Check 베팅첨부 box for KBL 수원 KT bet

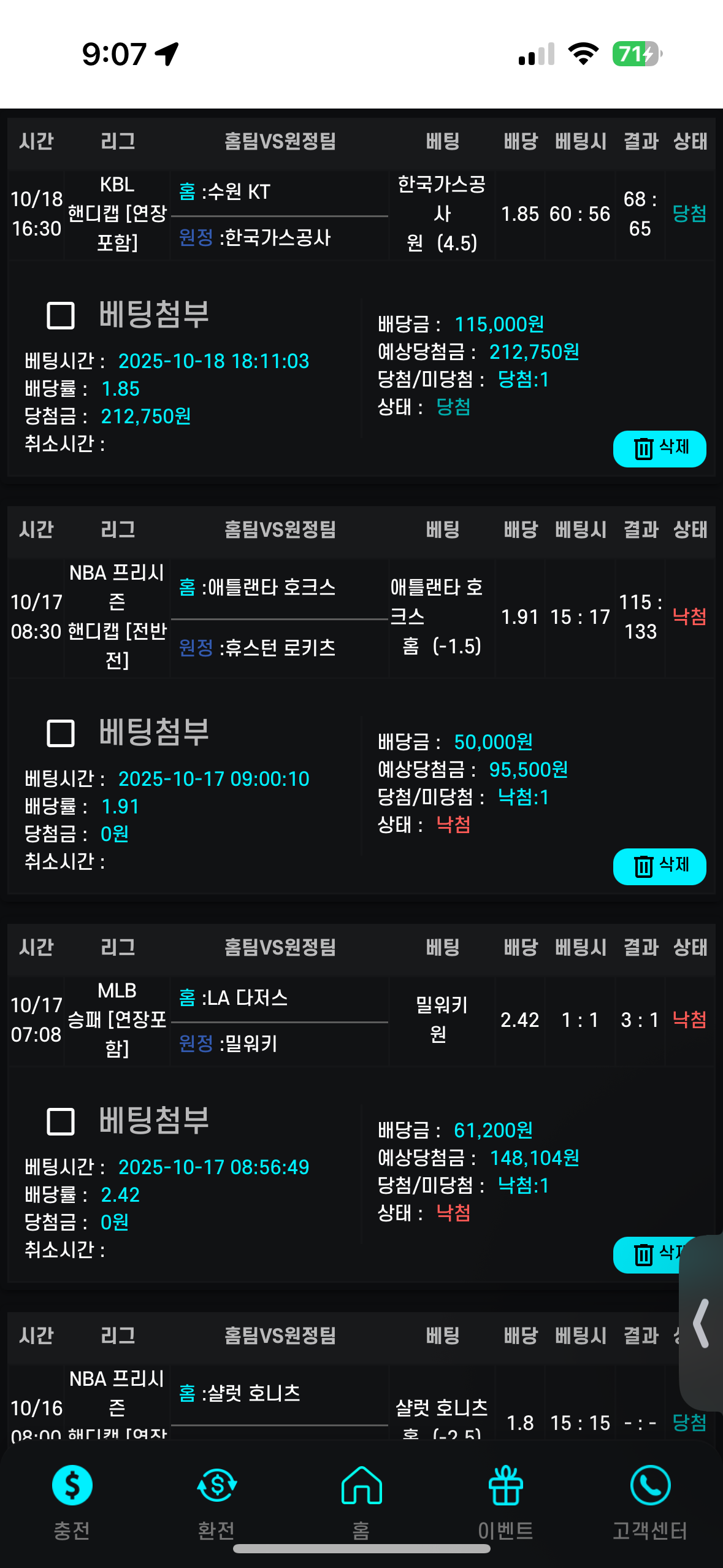pos(61,315)
